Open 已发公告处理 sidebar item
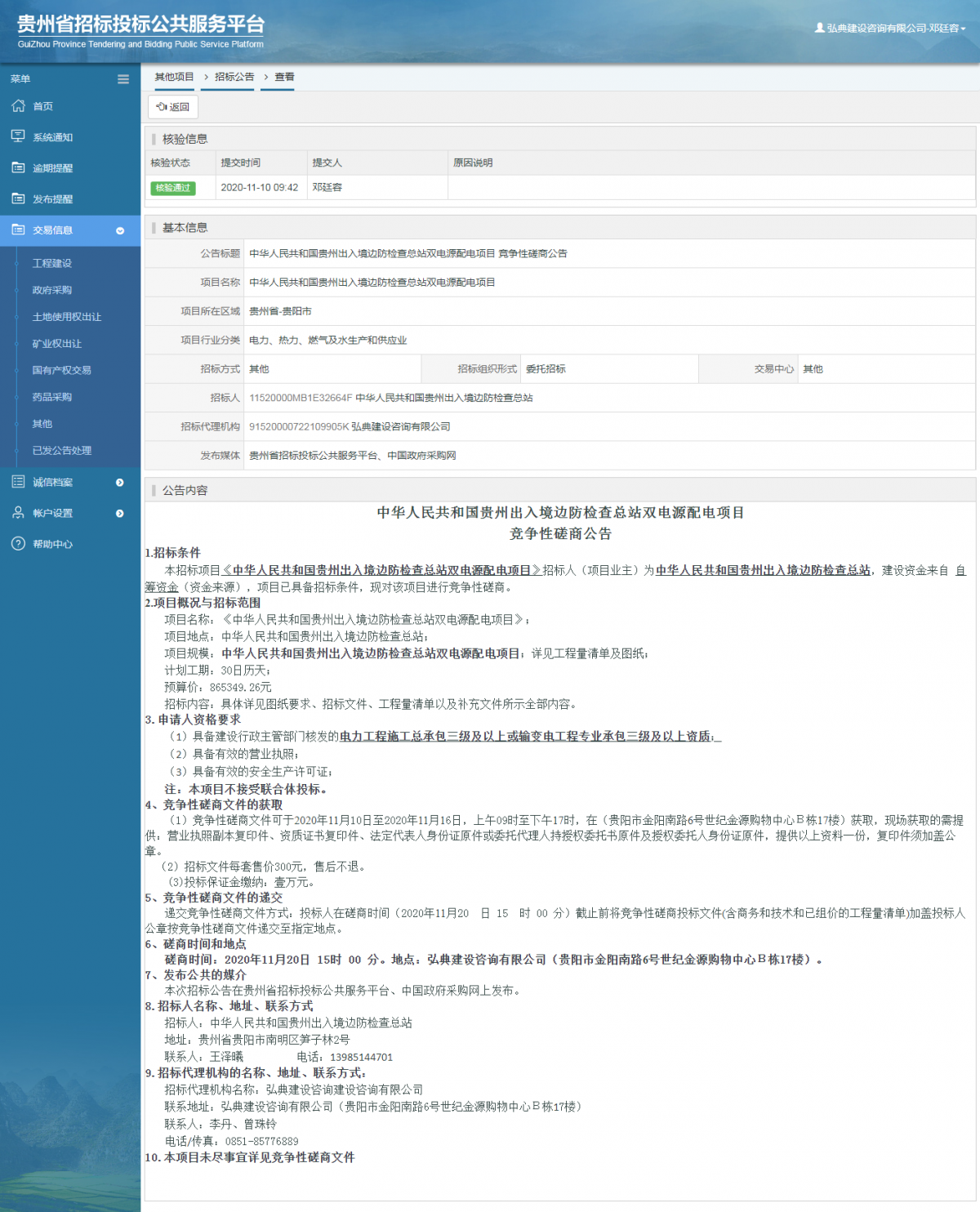Viewport: 980px width, 1212px height. click(x=62, y=451)
